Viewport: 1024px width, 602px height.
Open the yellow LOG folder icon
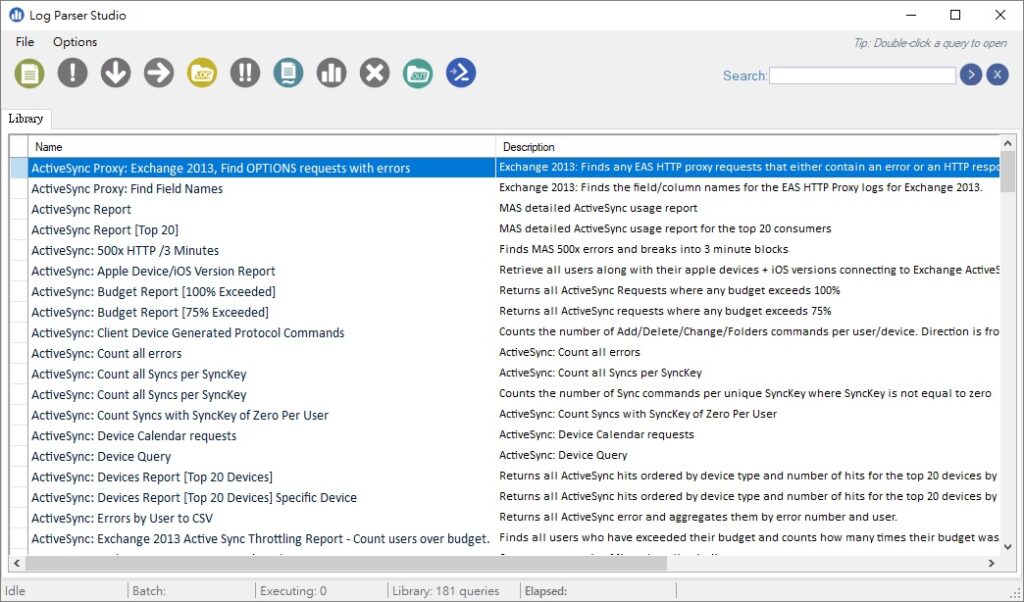202,73
